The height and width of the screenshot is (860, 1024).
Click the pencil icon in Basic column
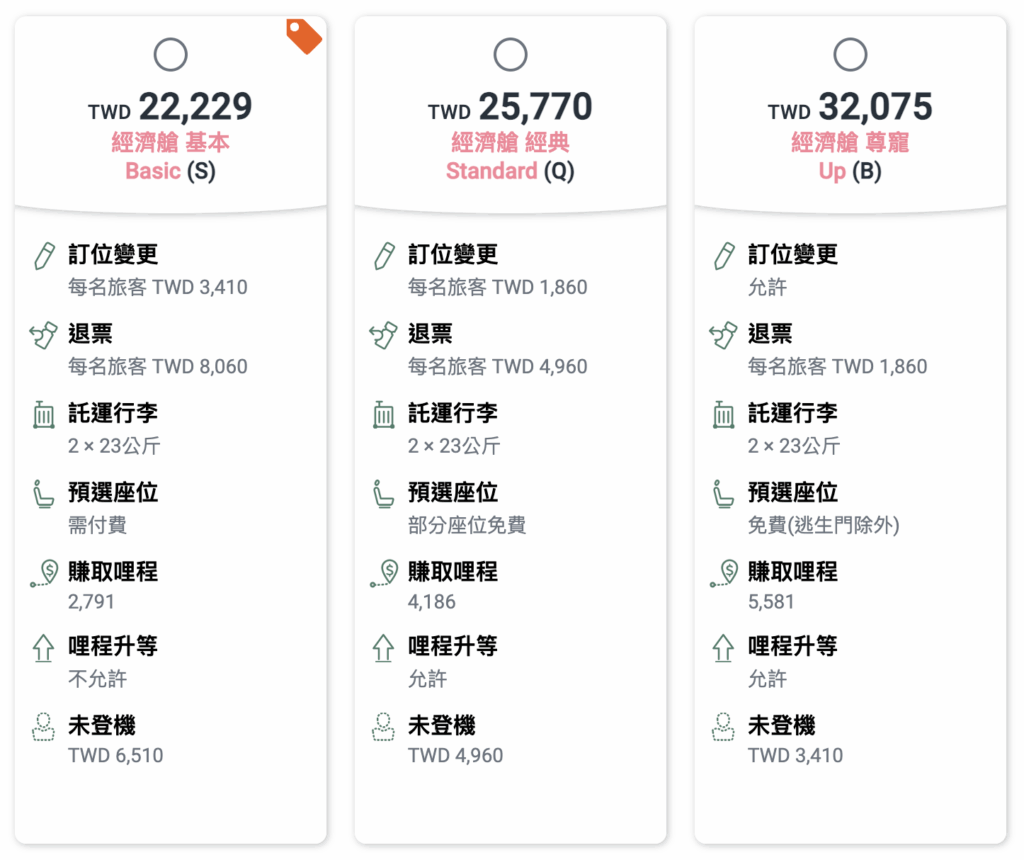(43, 256)
